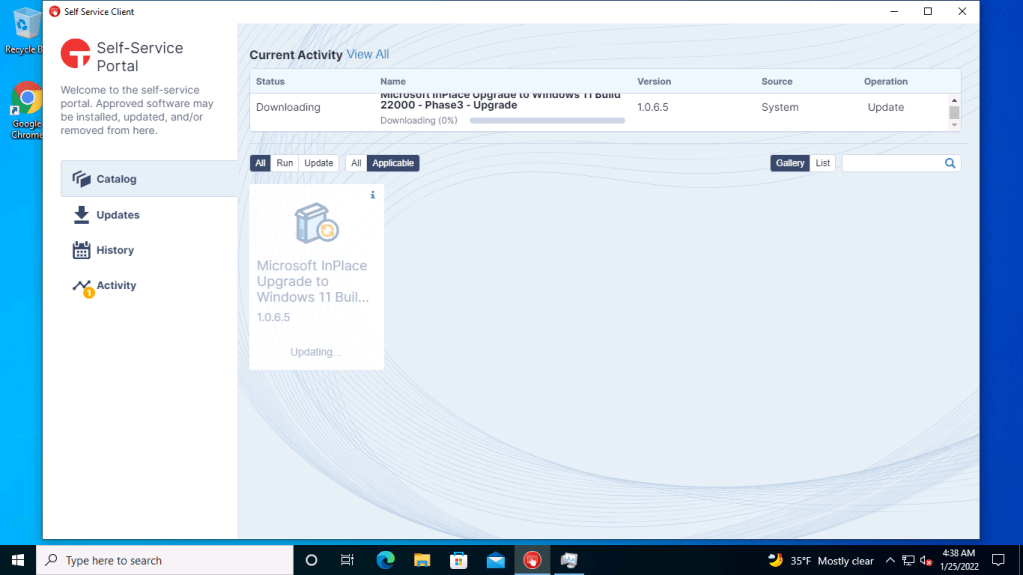The width and height of the screenshot is (1023, 575).
Task: Switch to Gallery view
Action: [x=789, y=163]
